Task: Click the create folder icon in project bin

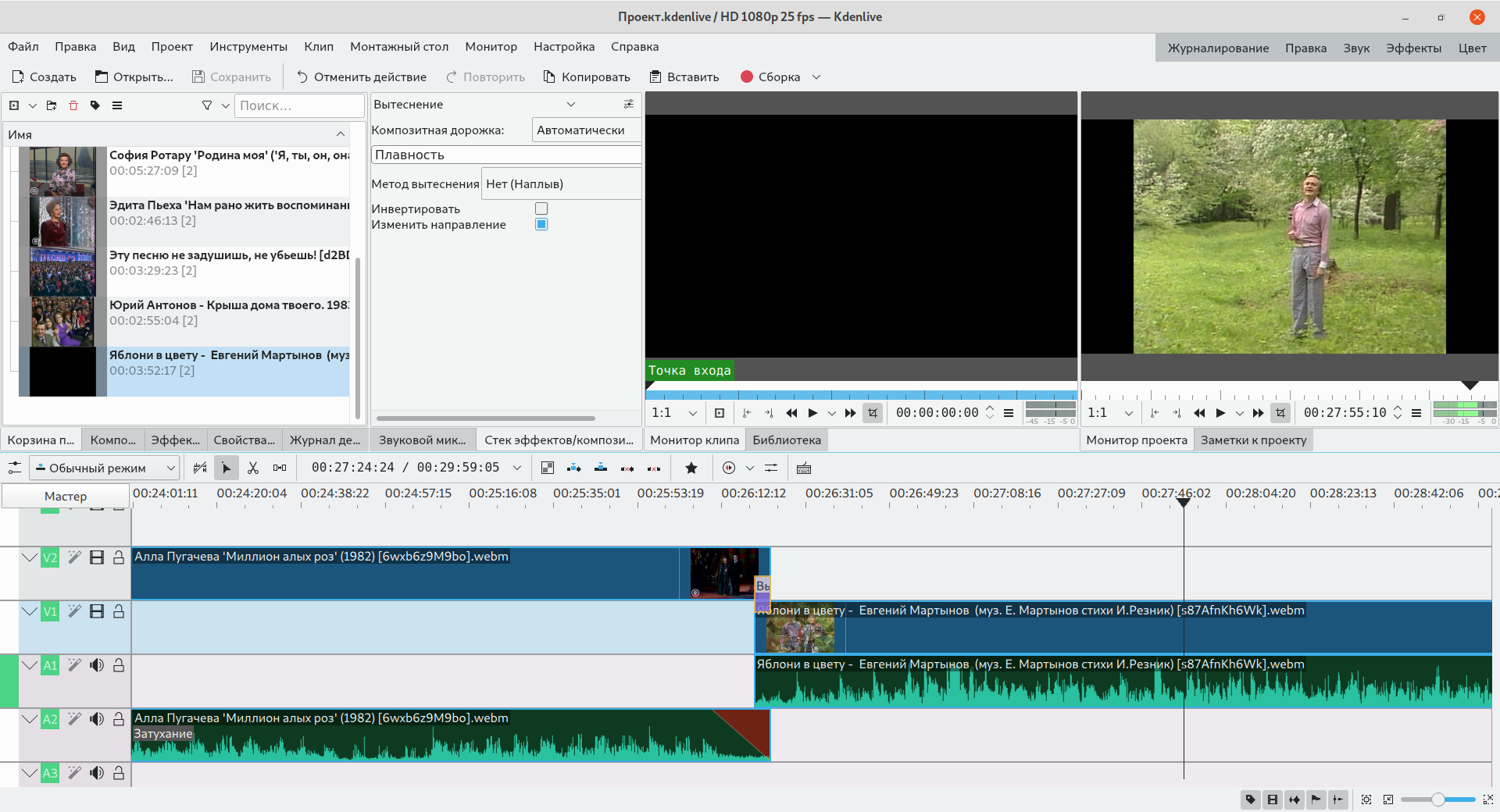Action: coord(52,105)
